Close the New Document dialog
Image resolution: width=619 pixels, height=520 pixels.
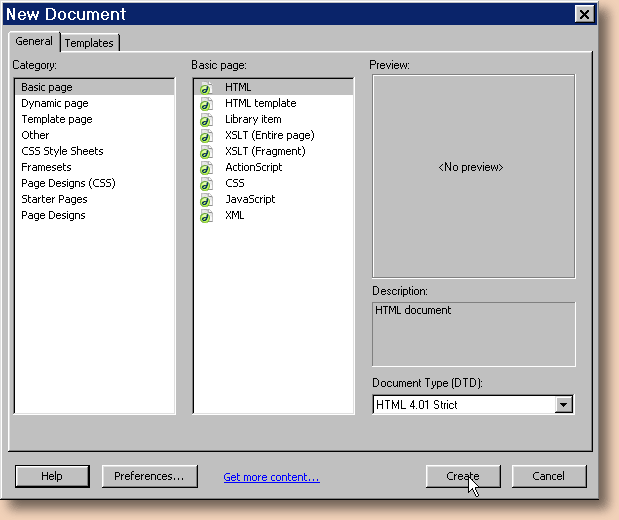[x=584, y=14]
